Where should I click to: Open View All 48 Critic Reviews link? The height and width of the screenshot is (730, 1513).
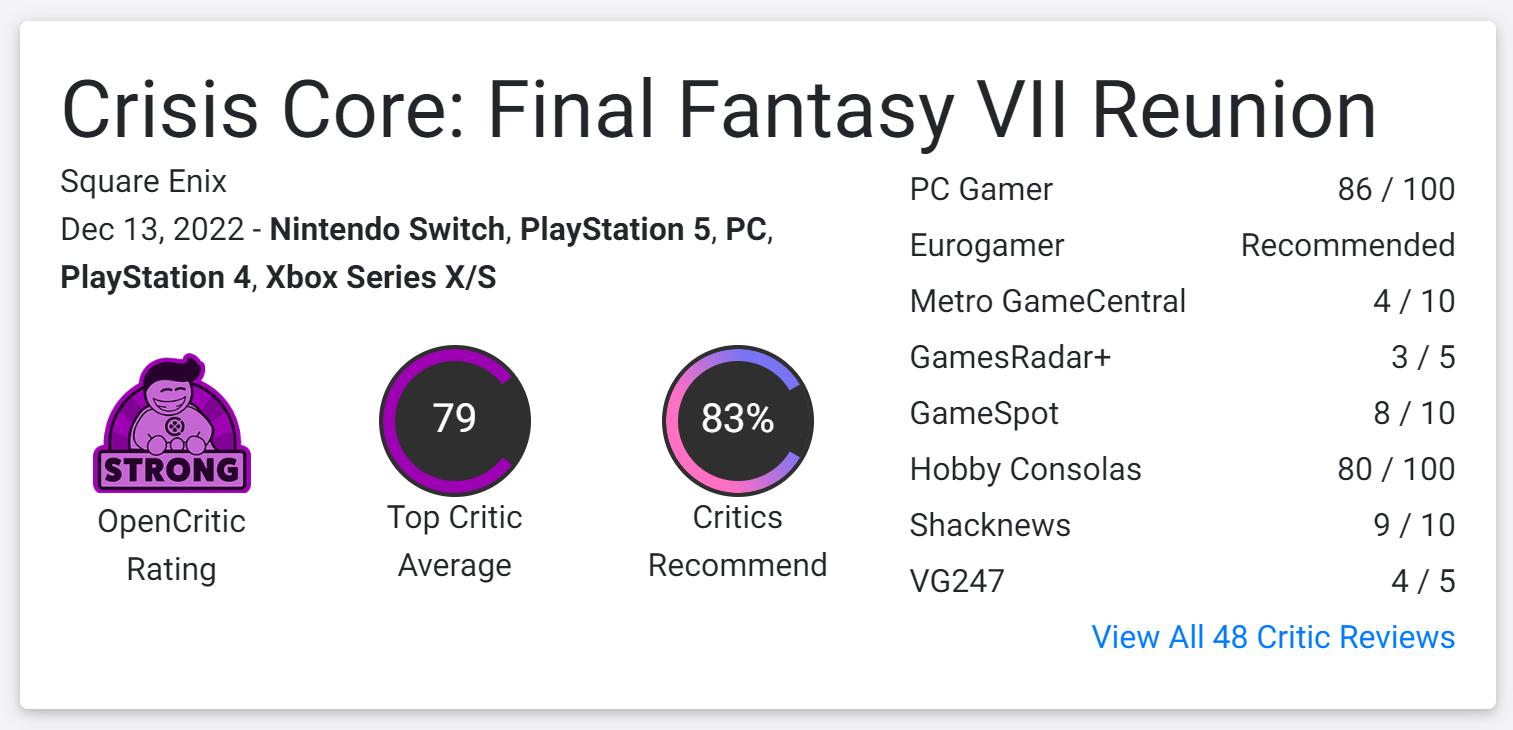(1273, 637)
